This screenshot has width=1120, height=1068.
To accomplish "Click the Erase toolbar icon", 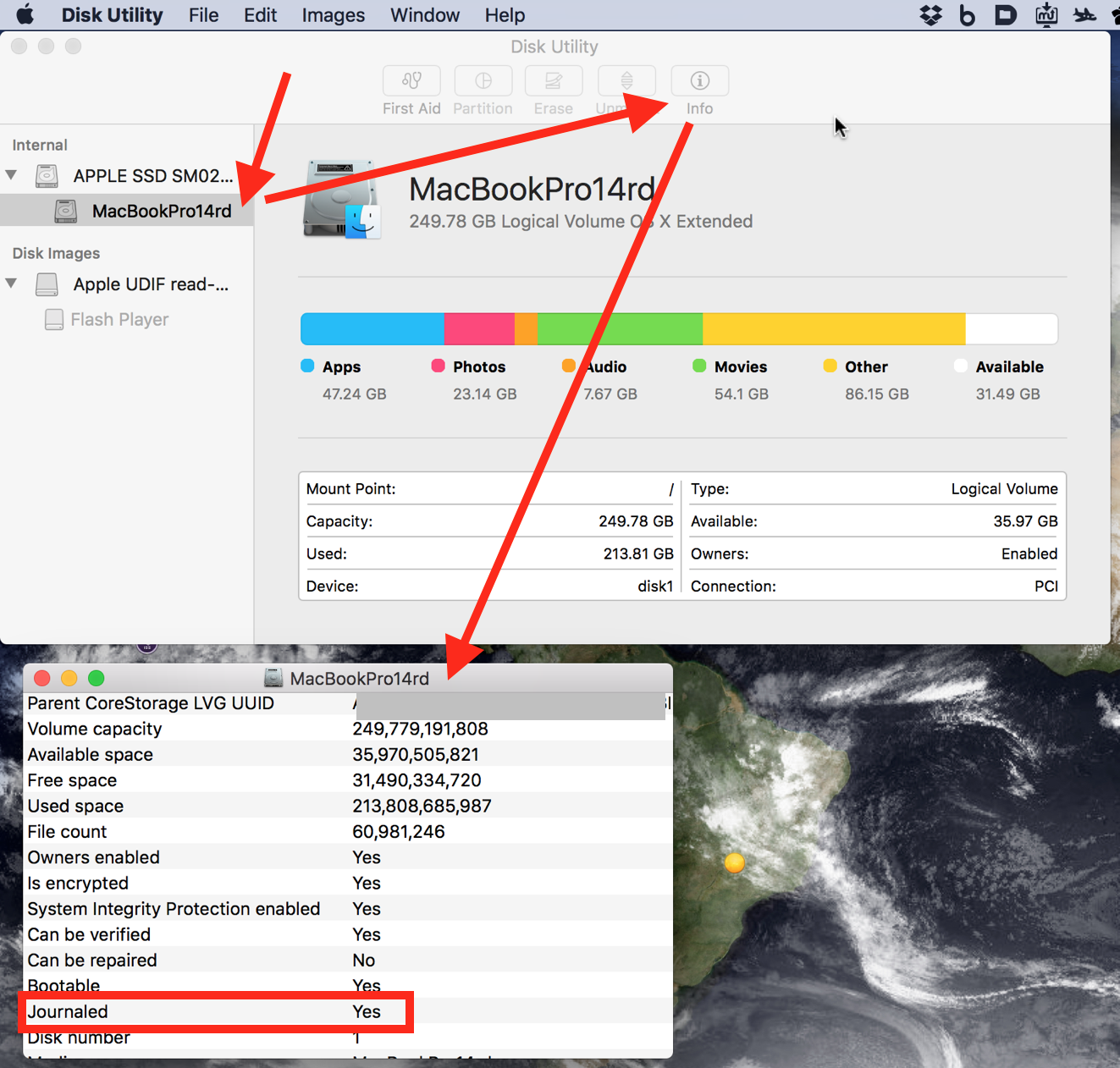I will (554, 80).
